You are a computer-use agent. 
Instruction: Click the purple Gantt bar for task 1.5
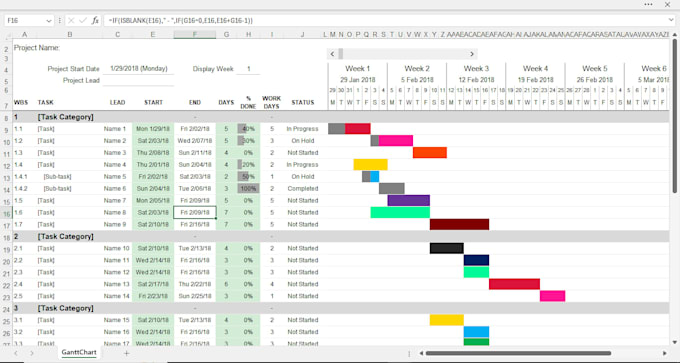pos(409,200)
